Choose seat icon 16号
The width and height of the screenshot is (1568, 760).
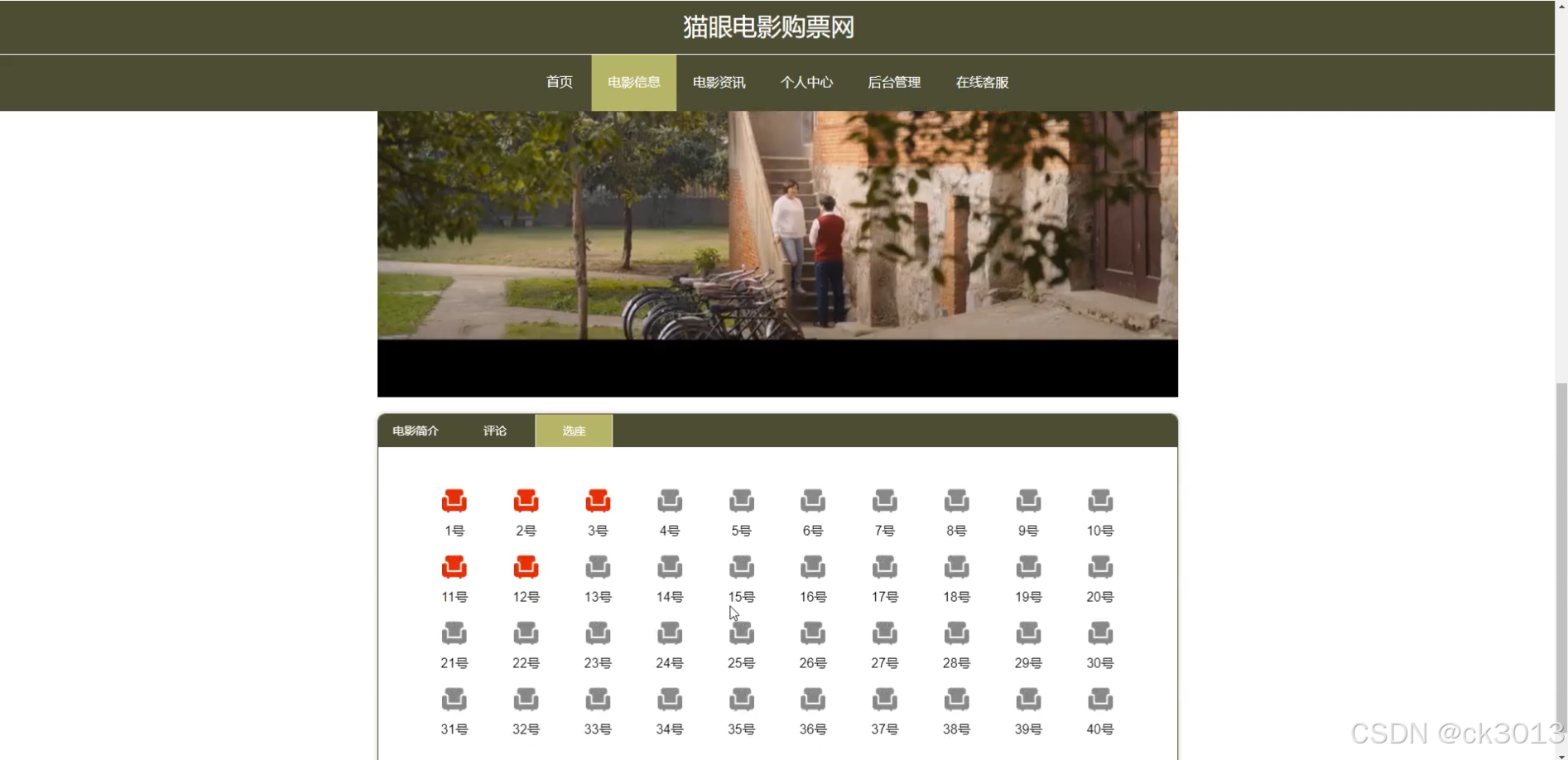[813, 567]
